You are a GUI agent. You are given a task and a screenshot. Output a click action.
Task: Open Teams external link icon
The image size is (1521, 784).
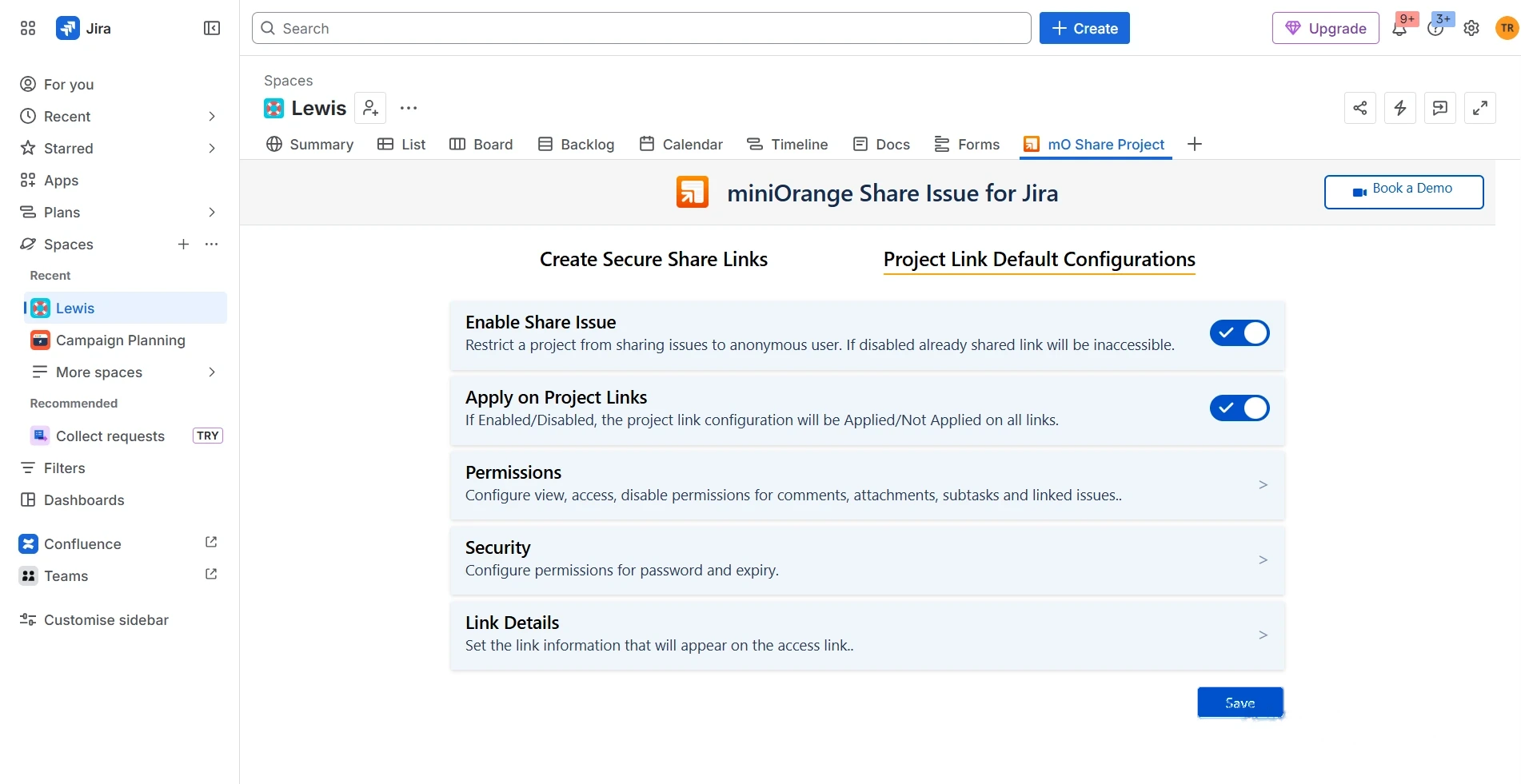pos(211,575)
